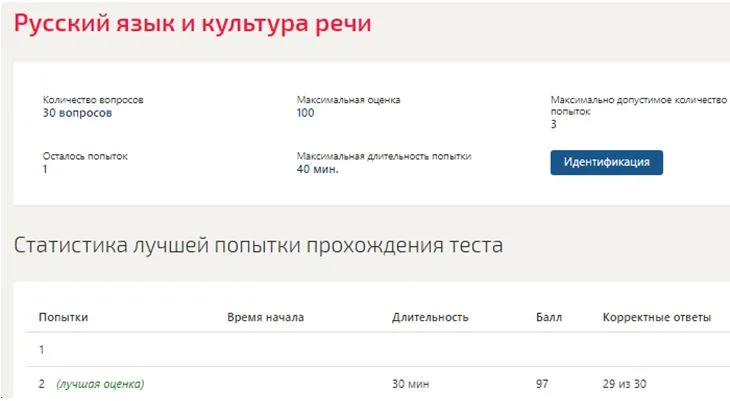Click the score 97 in attempt 2
The height and width of the screenshot is (401, 730).
[x=542, y=384]
